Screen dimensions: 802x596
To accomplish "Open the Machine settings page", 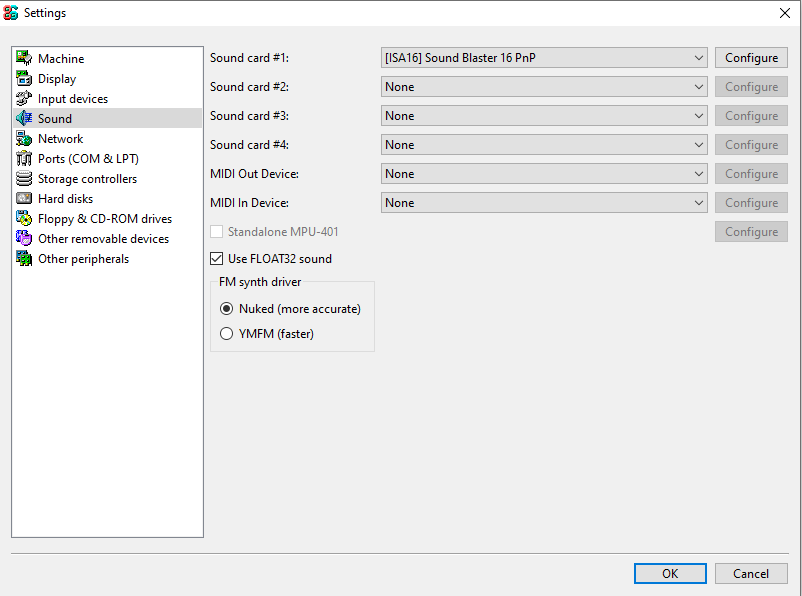I will coord(61,59).
